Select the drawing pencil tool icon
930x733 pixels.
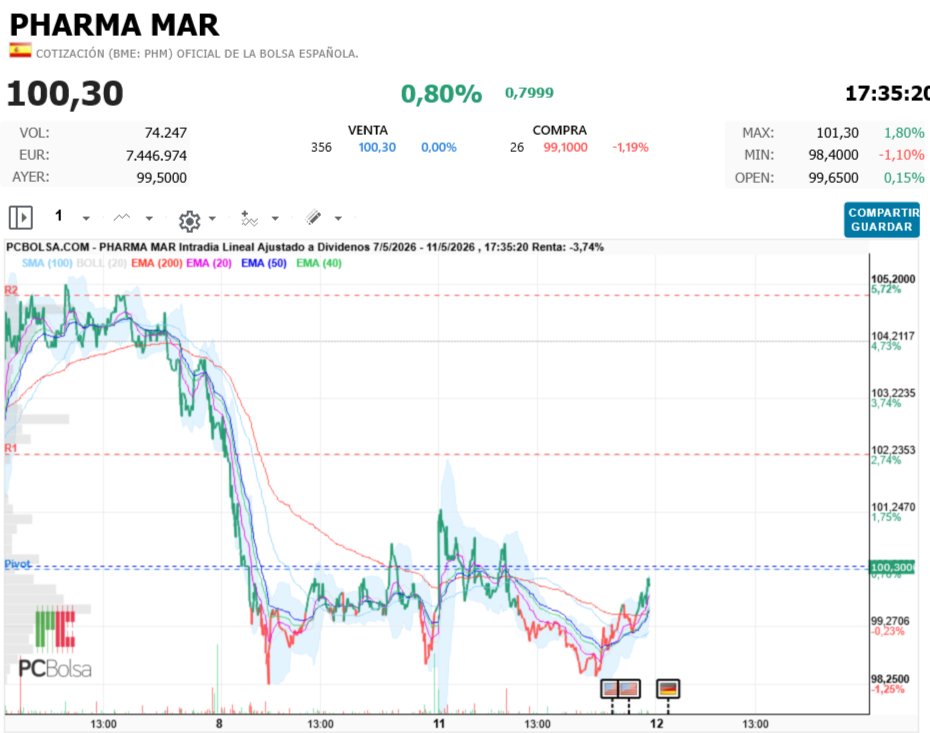(x=313, y=218)
